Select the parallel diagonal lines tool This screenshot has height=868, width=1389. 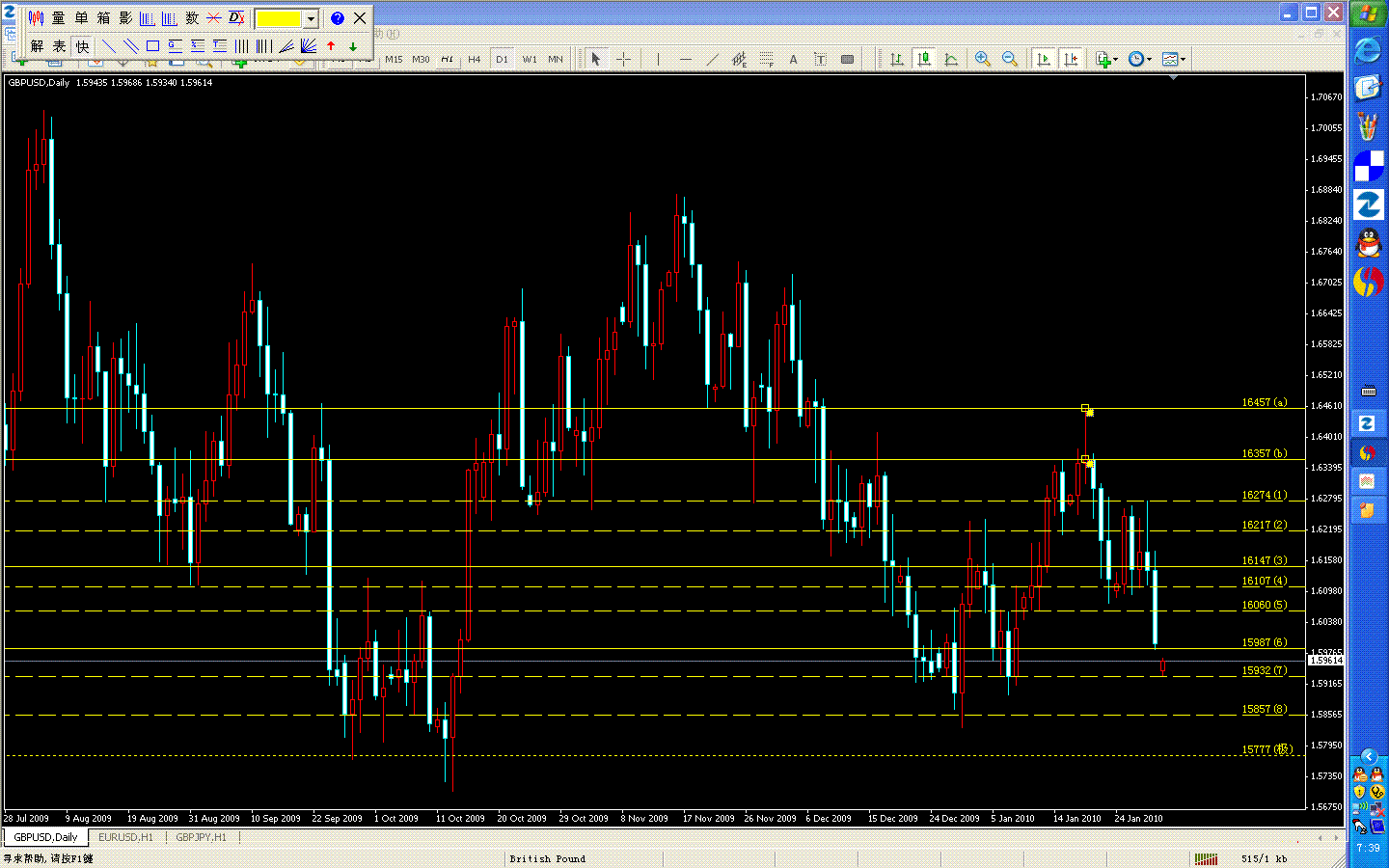pyautogui.click(x=130, y=46)
